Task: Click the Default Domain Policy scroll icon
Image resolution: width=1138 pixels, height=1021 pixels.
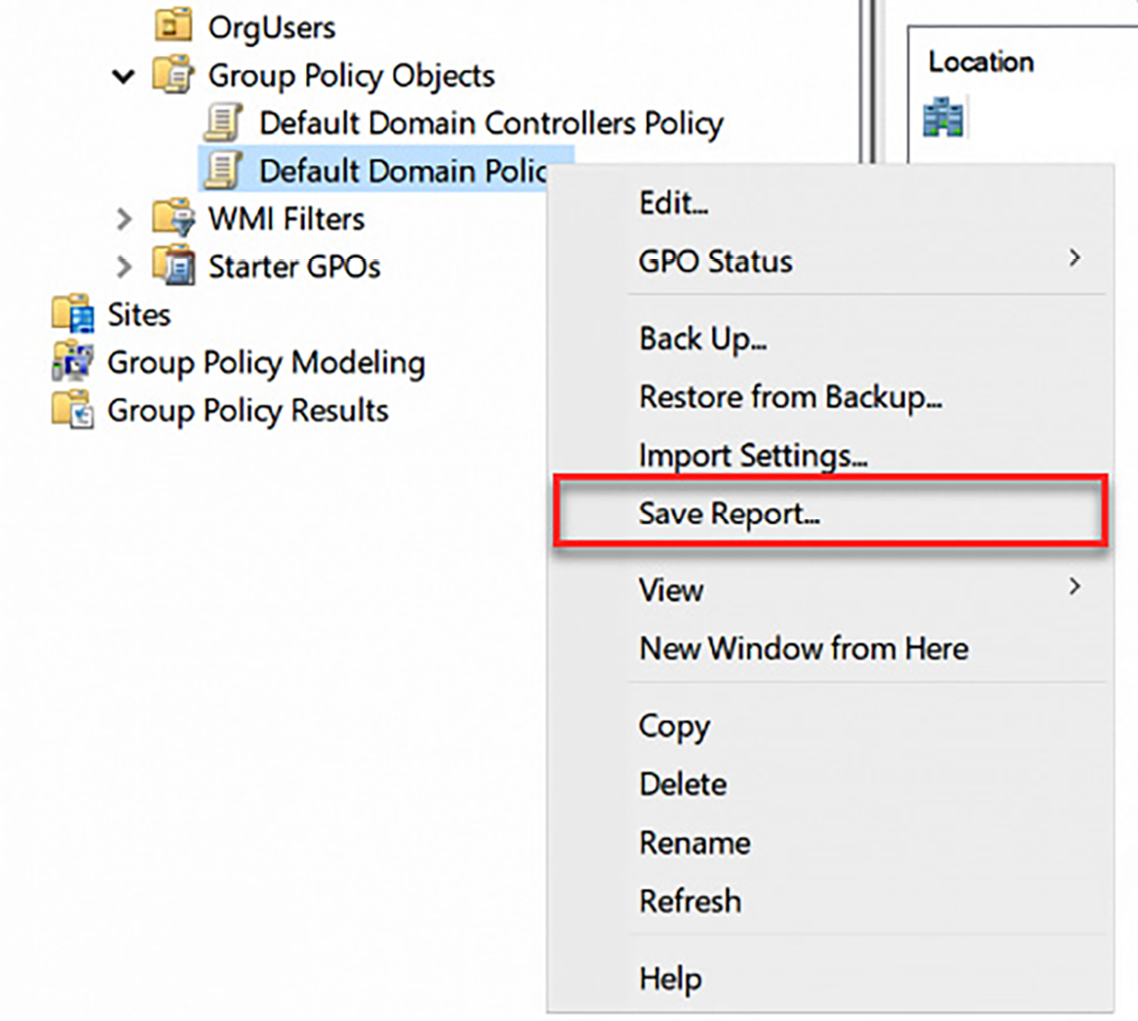Action: click(223, 171)
